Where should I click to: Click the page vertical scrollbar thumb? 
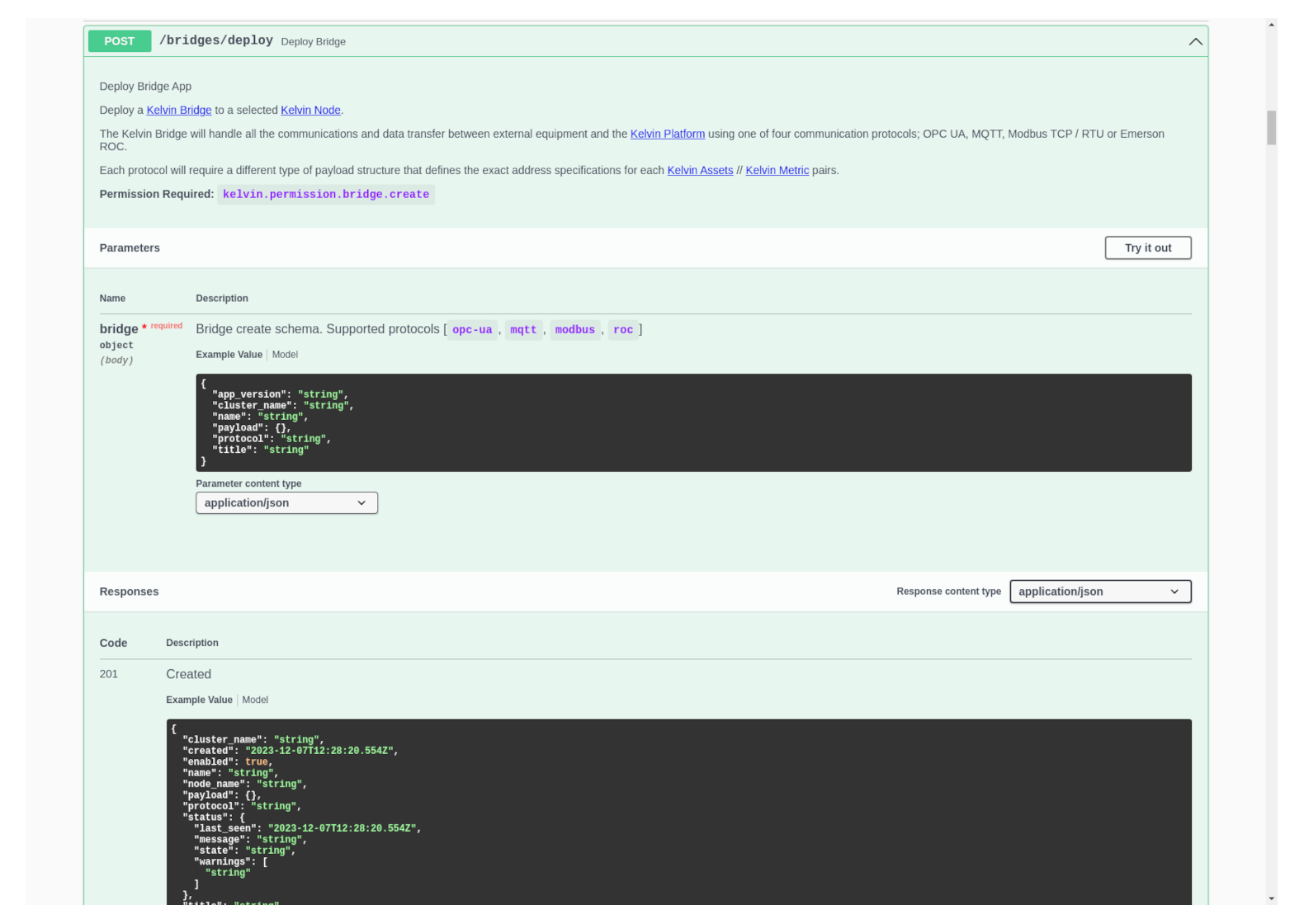[1271, 128]
